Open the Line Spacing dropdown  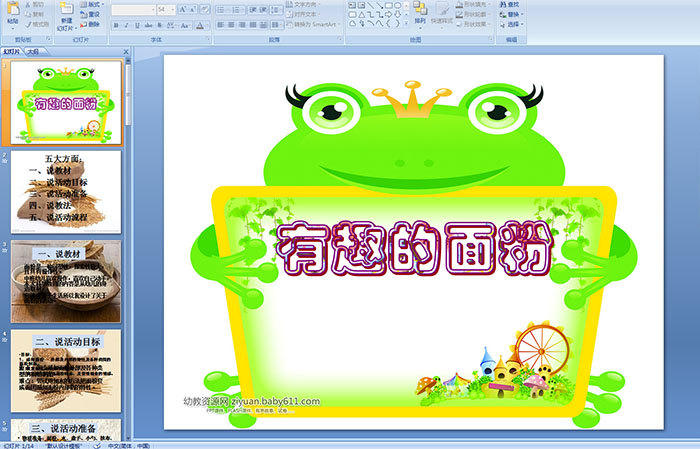point(277,9)
